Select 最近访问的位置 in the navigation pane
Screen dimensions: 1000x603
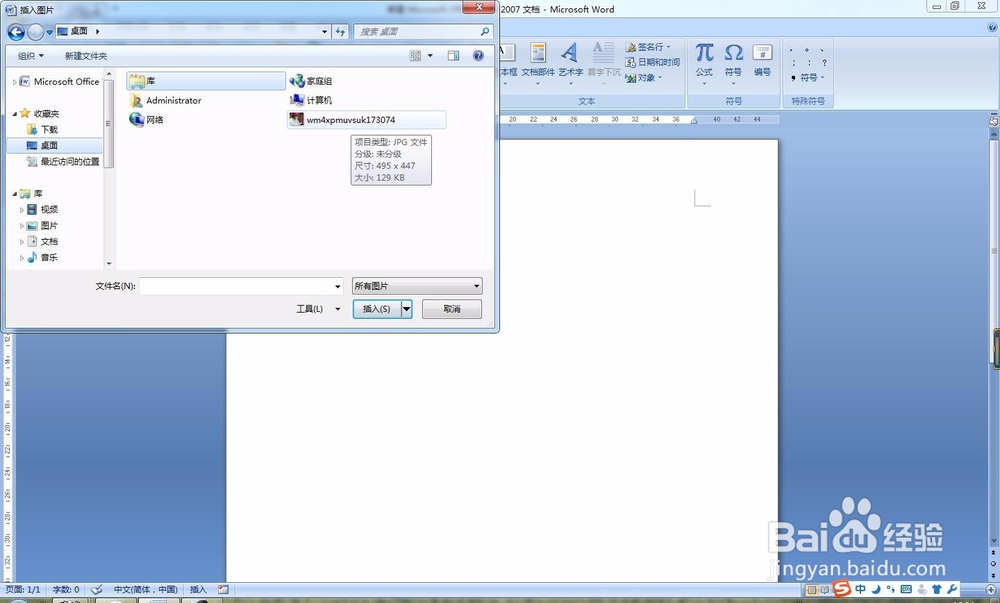click(63, 162)
